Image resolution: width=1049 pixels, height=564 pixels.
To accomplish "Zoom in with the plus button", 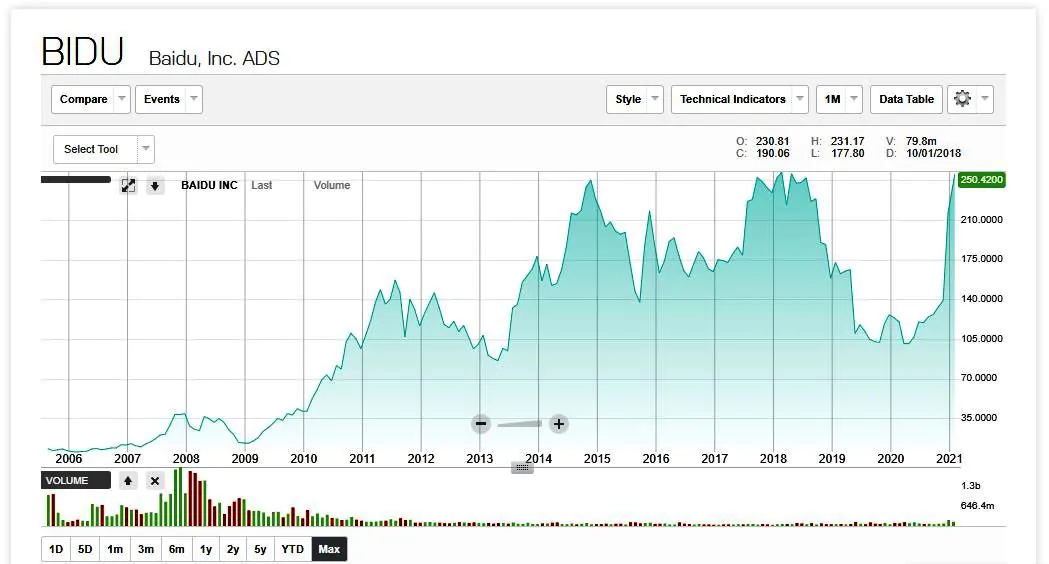I will tap(559, 424).
